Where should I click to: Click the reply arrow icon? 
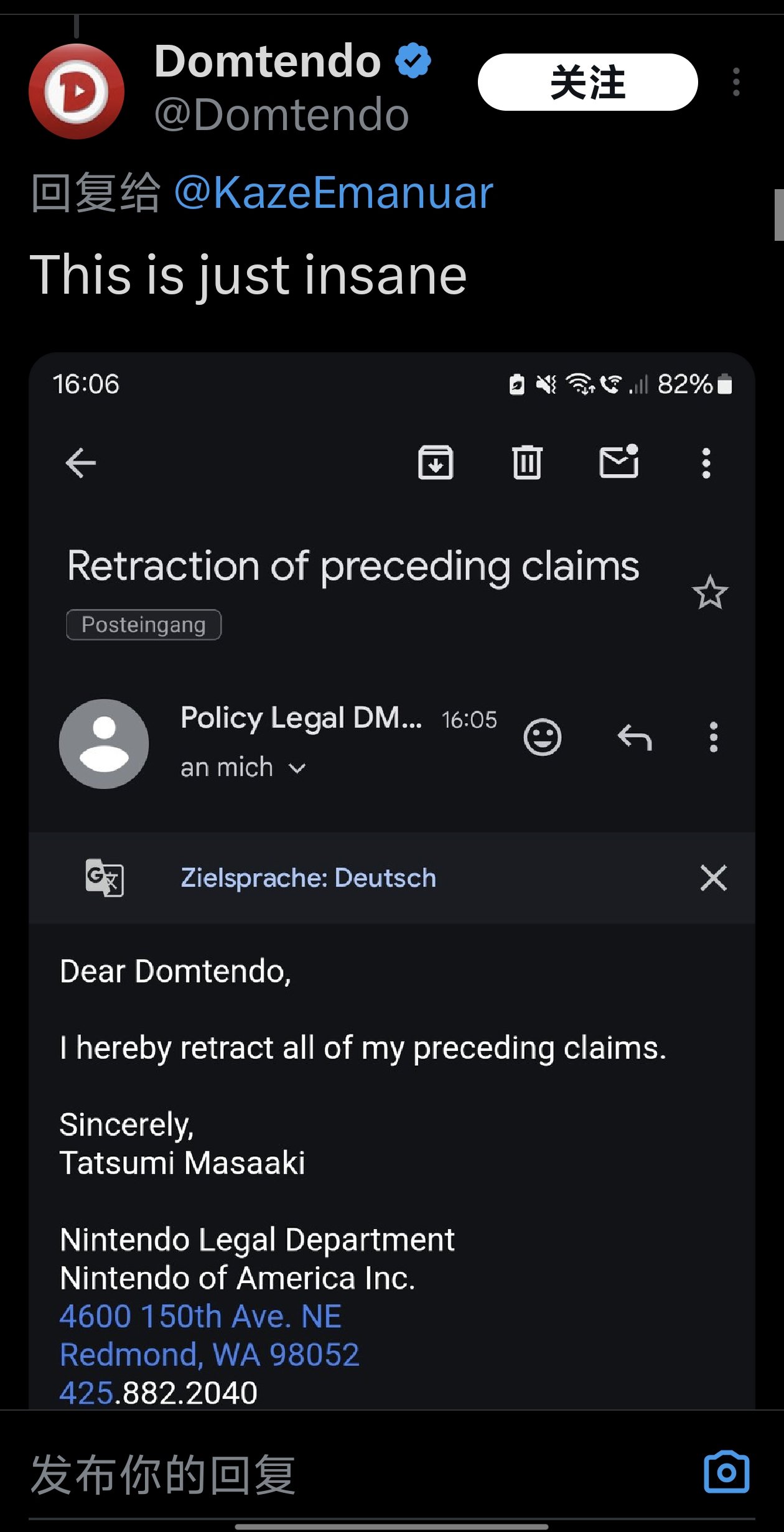[x=634, y=737]
